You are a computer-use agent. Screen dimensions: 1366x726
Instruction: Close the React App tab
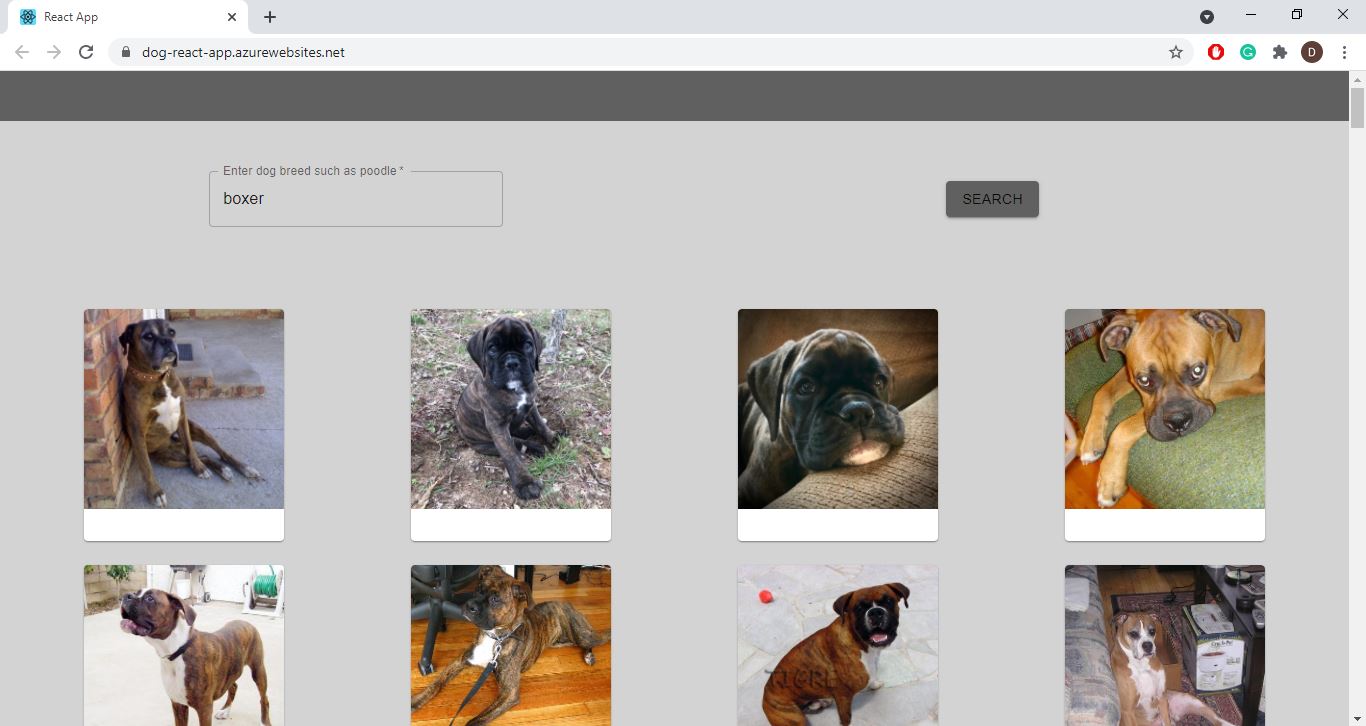click(232, 17)
